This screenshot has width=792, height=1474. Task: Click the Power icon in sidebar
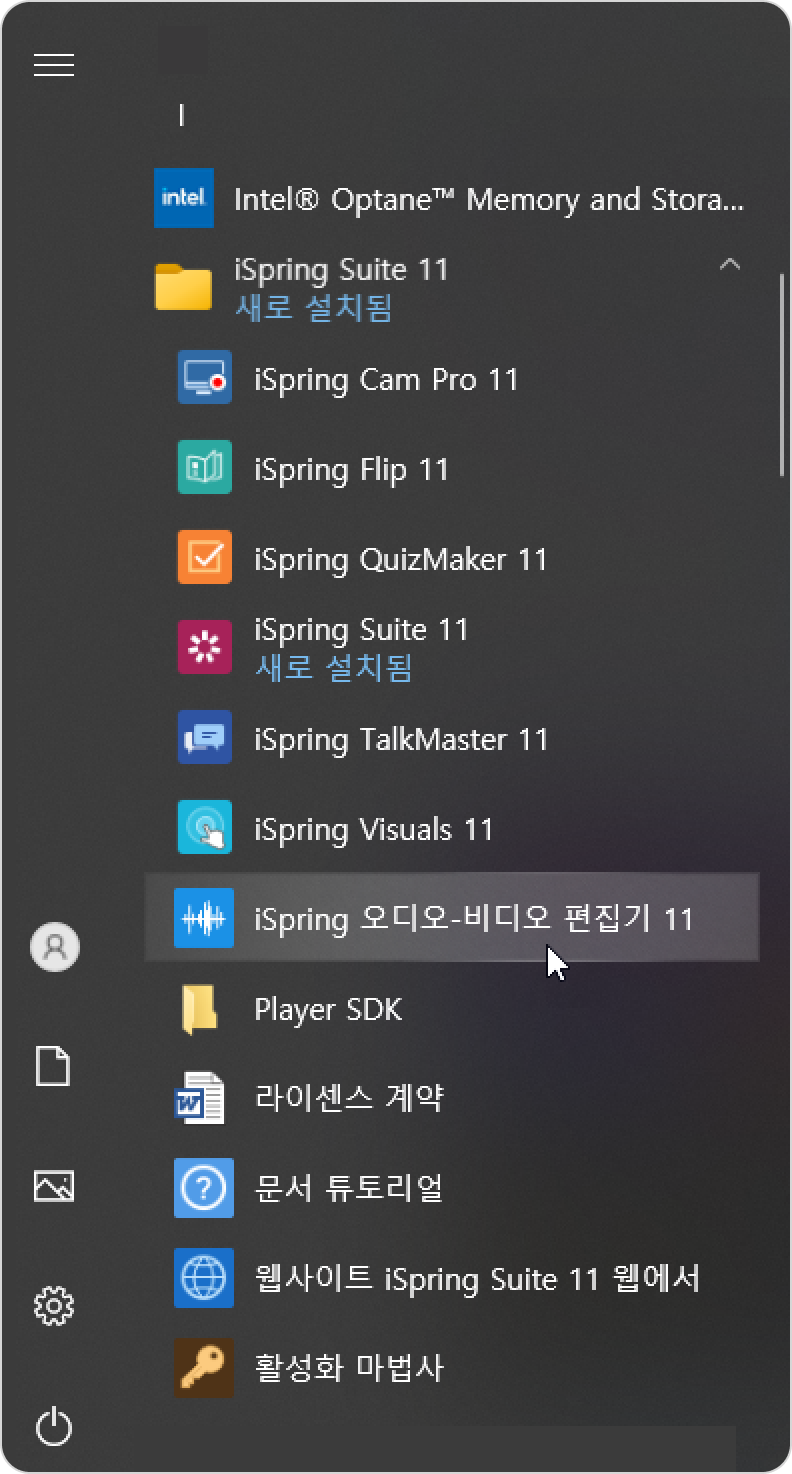tap(54, 1426)
